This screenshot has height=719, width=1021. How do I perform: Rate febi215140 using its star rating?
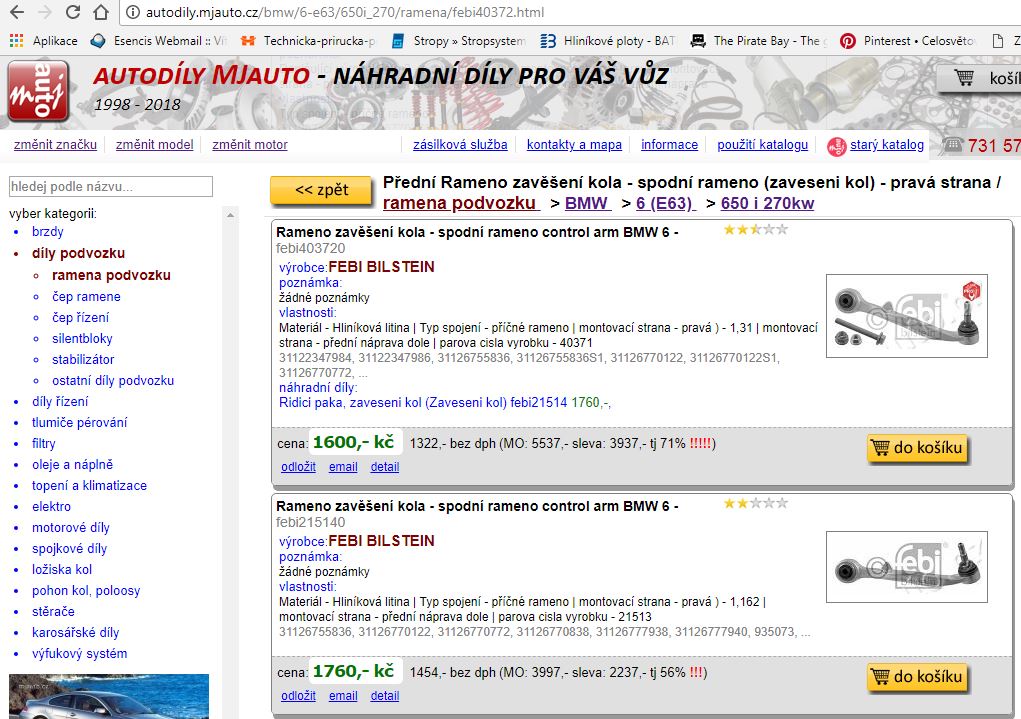coord(755,503)
